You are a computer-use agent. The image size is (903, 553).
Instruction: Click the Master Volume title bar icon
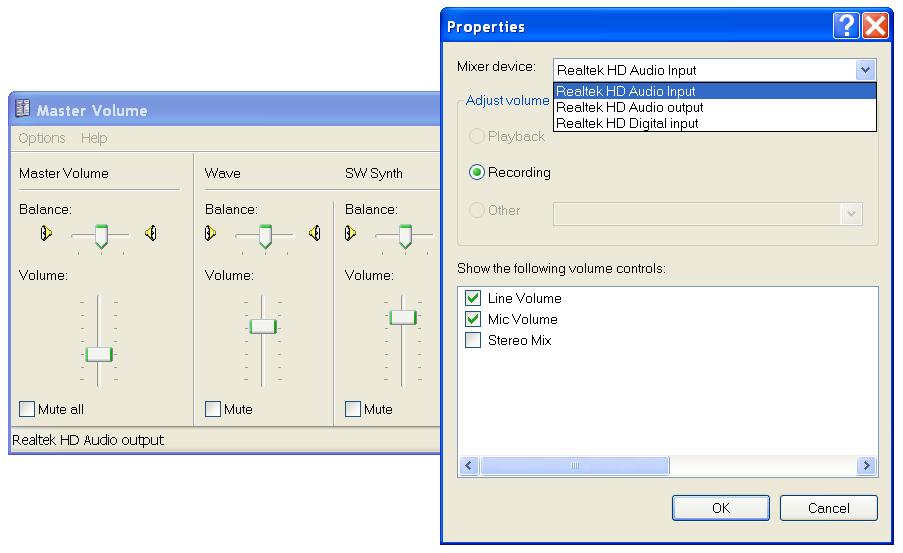pos(22,110)
